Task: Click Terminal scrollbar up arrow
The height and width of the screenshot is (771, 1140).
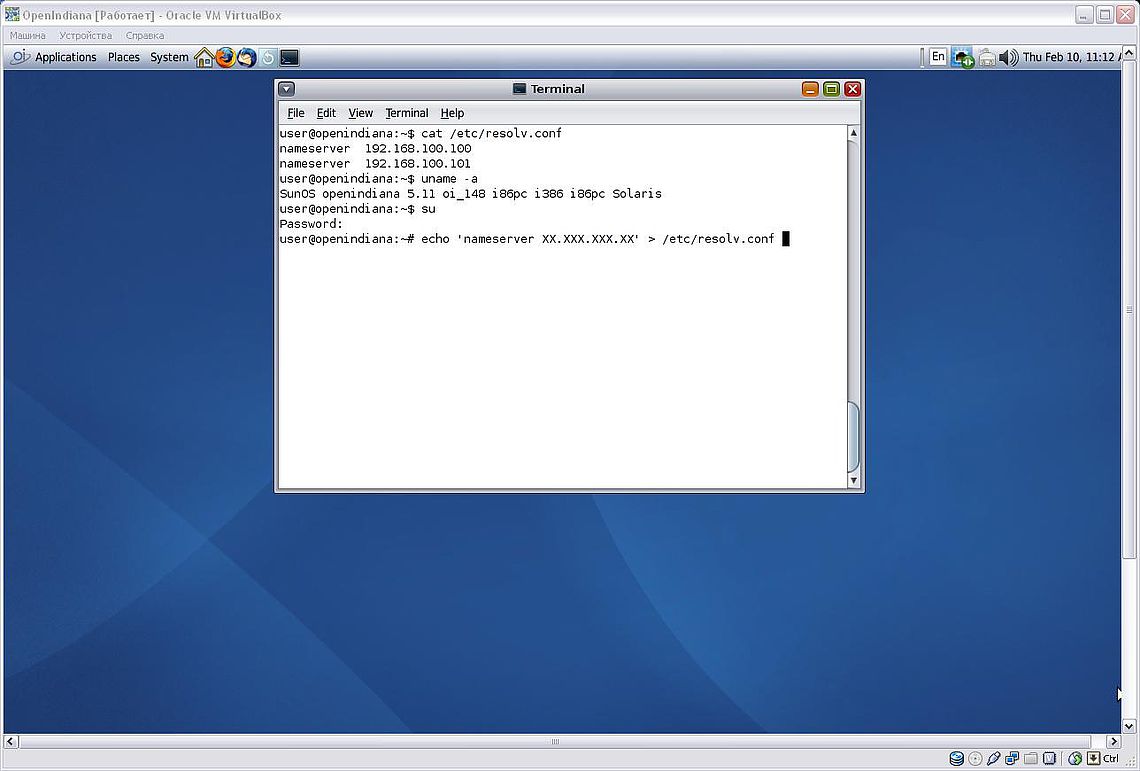Action: 854,133
